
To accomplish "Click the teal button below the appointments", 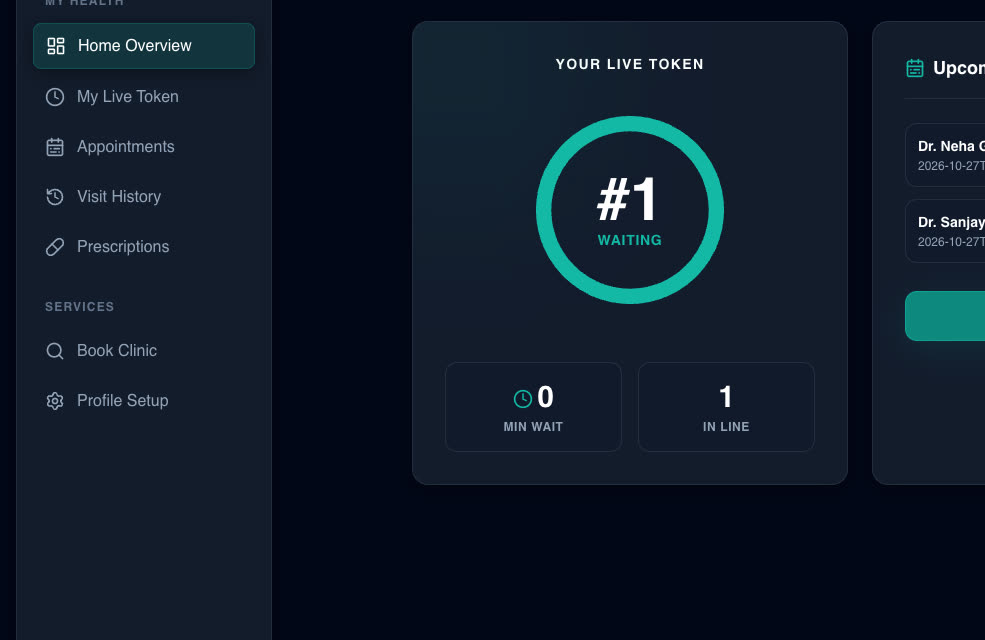I will tap(945, 316).
